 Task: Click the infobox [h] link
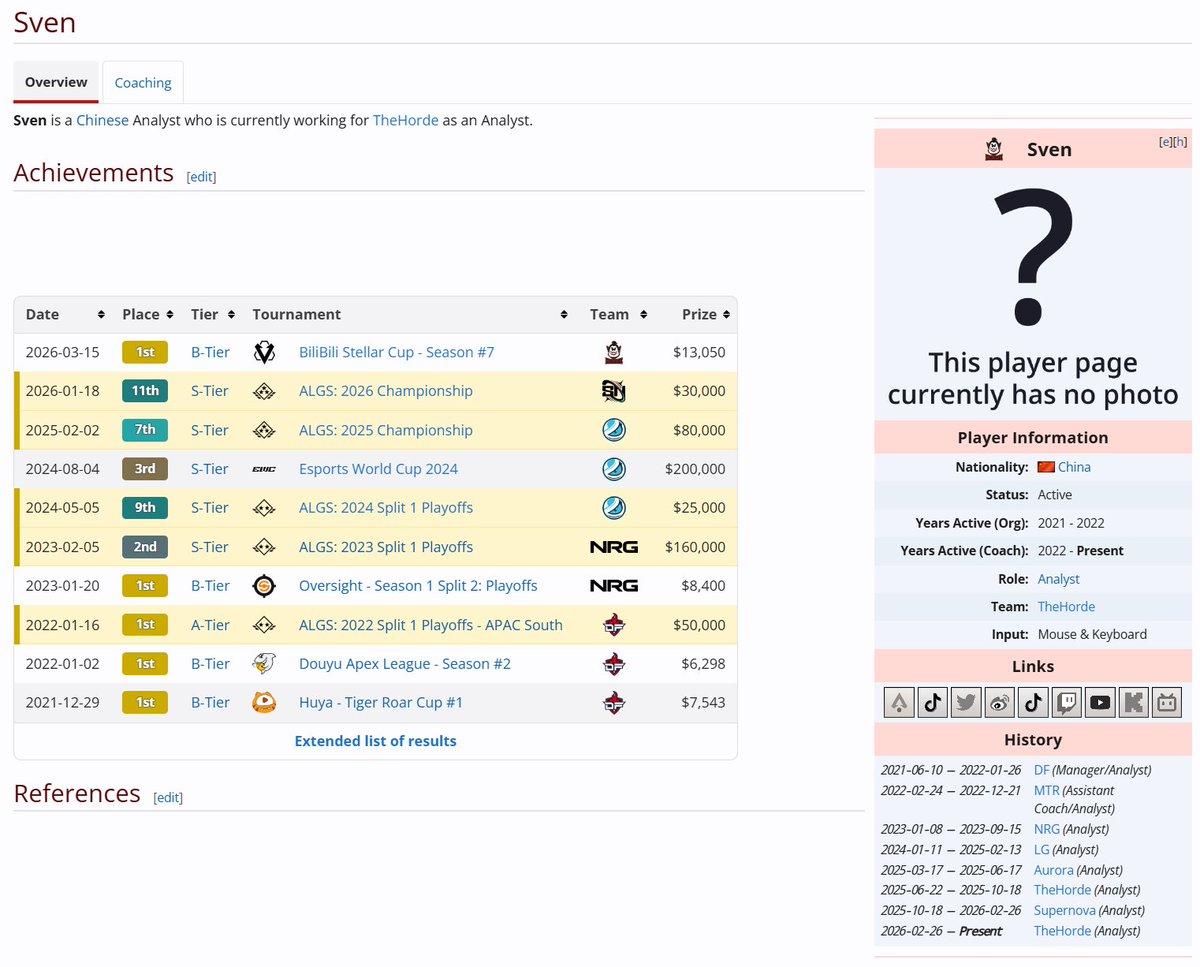pos(1180,141)
